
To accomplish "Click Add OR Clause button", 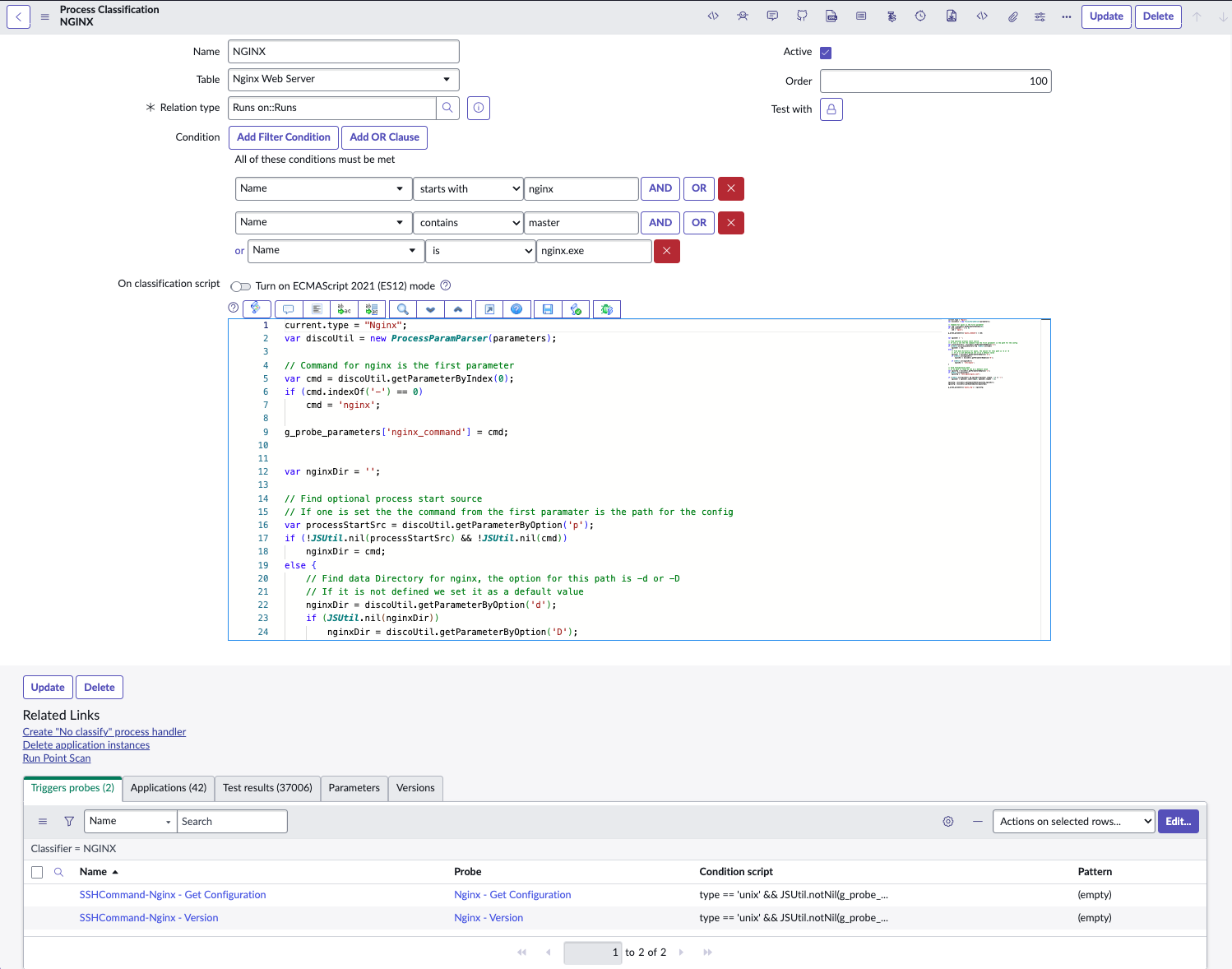I will click(384, 137).
